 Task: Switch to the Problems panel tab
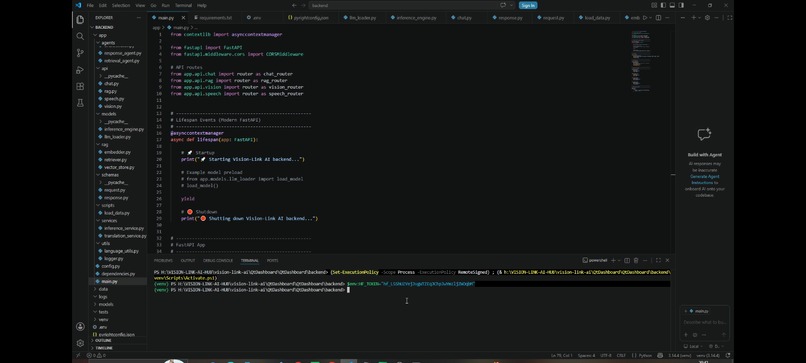pos(163,261)
